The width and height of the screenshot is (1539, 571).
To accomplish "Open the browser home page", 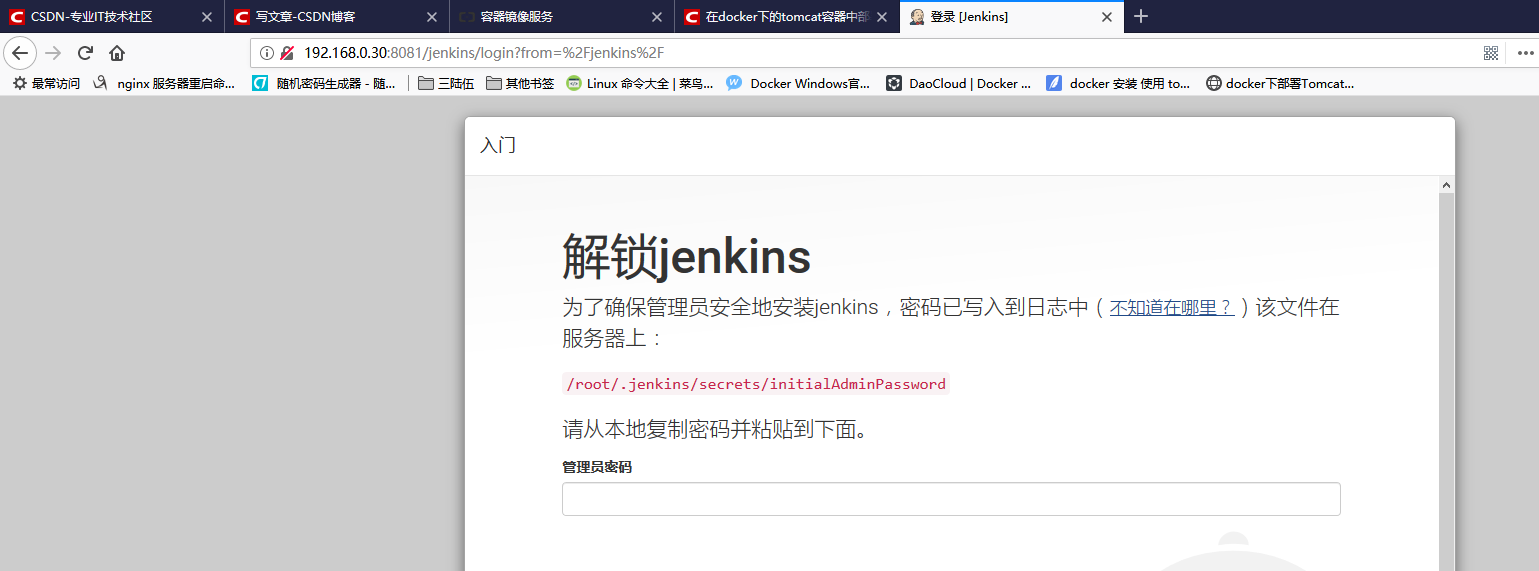I will [x=117, y=53].
